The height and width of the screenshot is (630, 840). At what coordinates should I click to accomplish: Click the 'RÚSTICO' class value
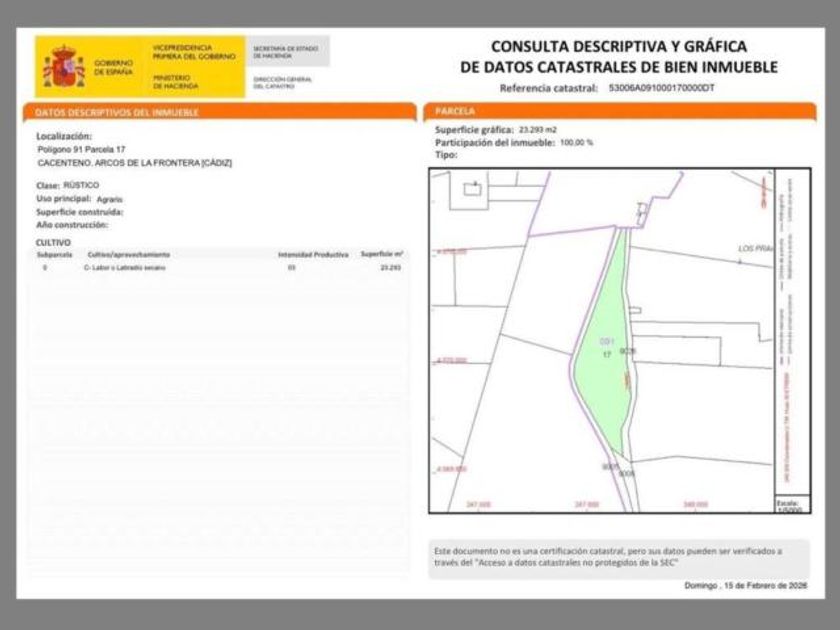click(81, 185)
